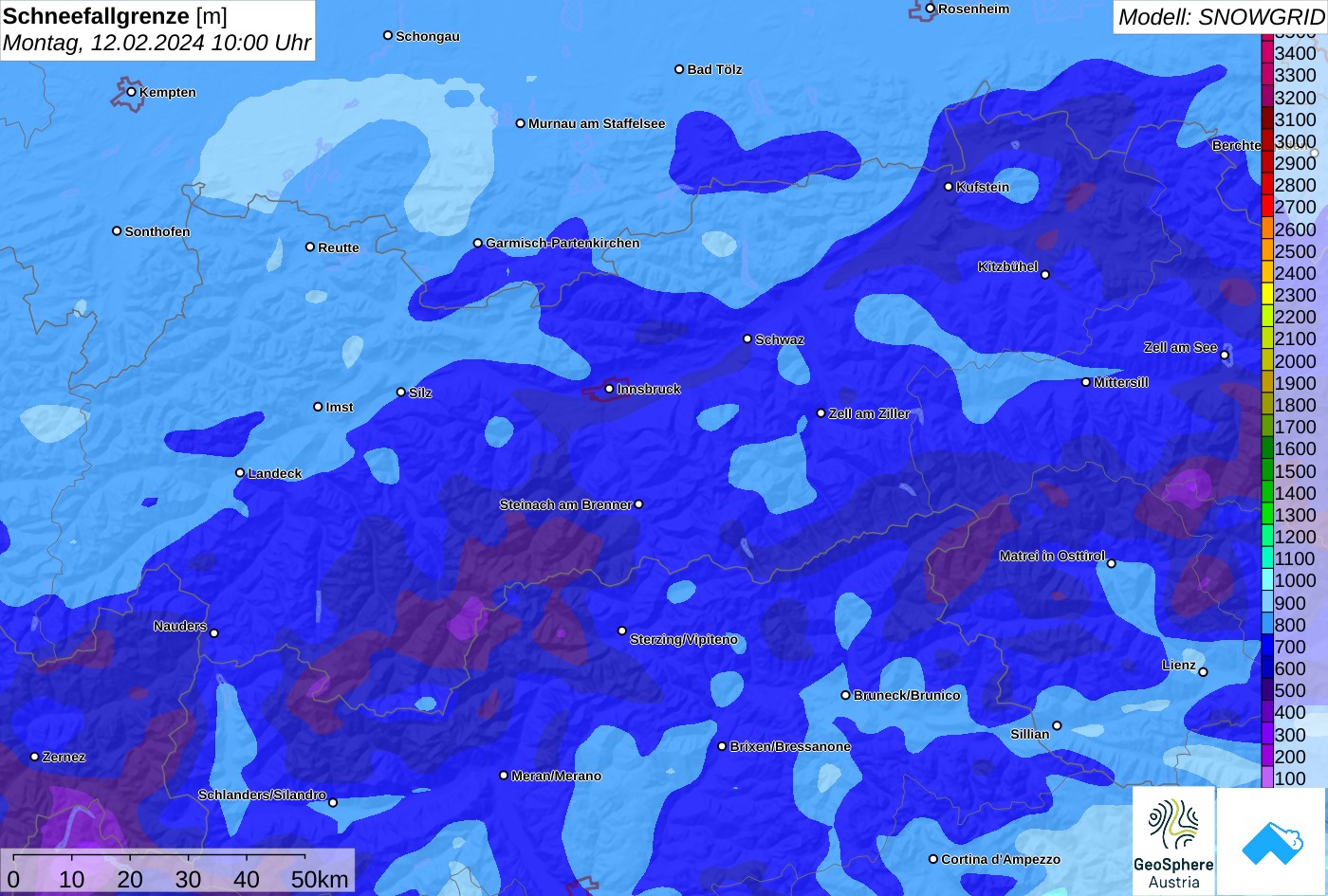Select the "Steinach am Brenner" label

pos(565,504)
